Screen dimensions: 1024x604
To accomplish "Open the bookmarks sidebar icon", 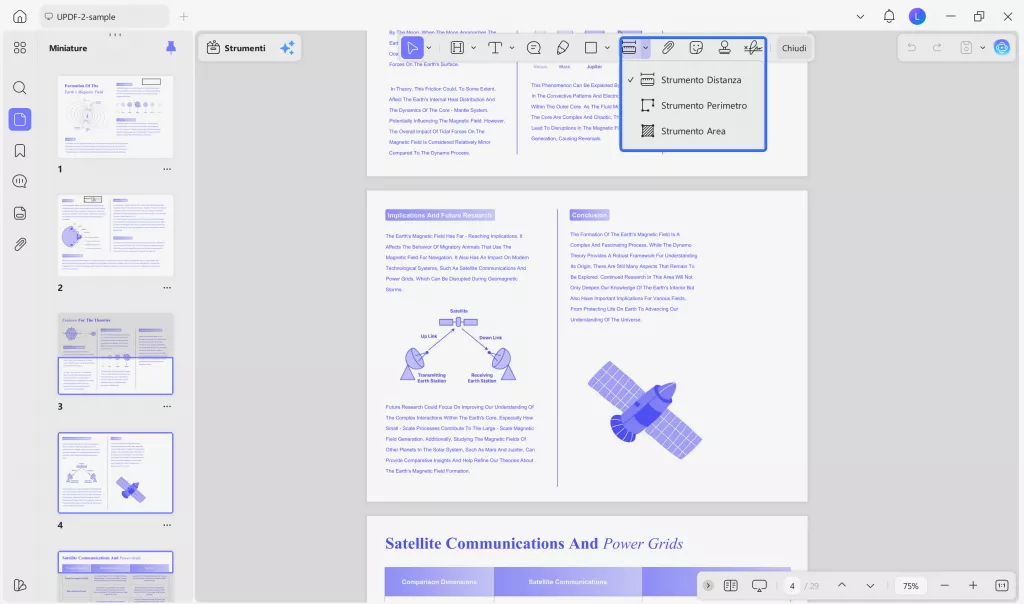I will 20,151.
